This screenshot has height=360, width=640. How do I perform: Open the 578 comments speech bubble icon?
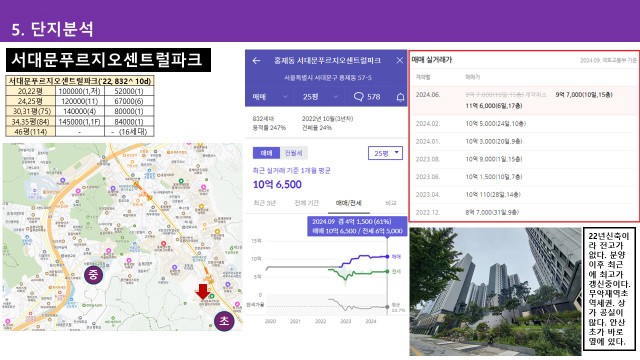pos(358,97)
